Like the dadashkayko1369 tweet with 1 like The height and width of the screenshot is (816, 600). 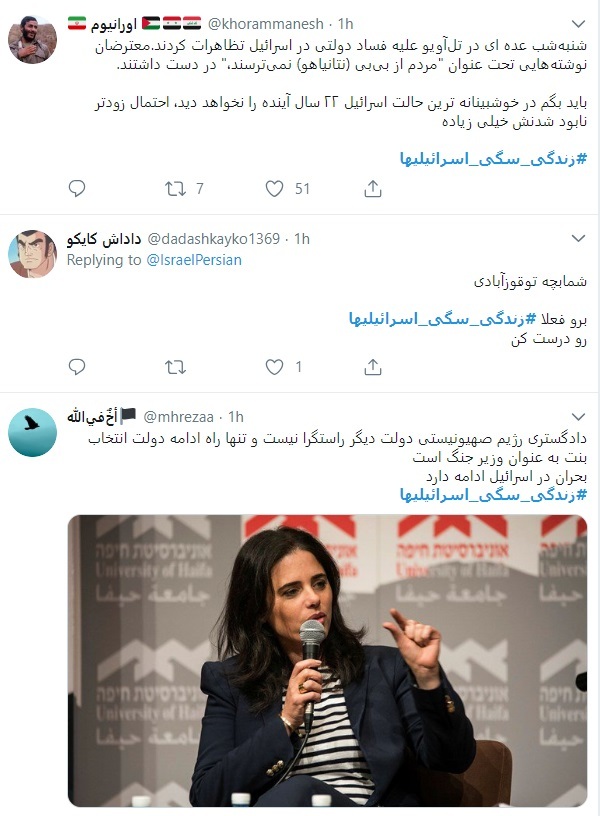click(x=274, y=367)
